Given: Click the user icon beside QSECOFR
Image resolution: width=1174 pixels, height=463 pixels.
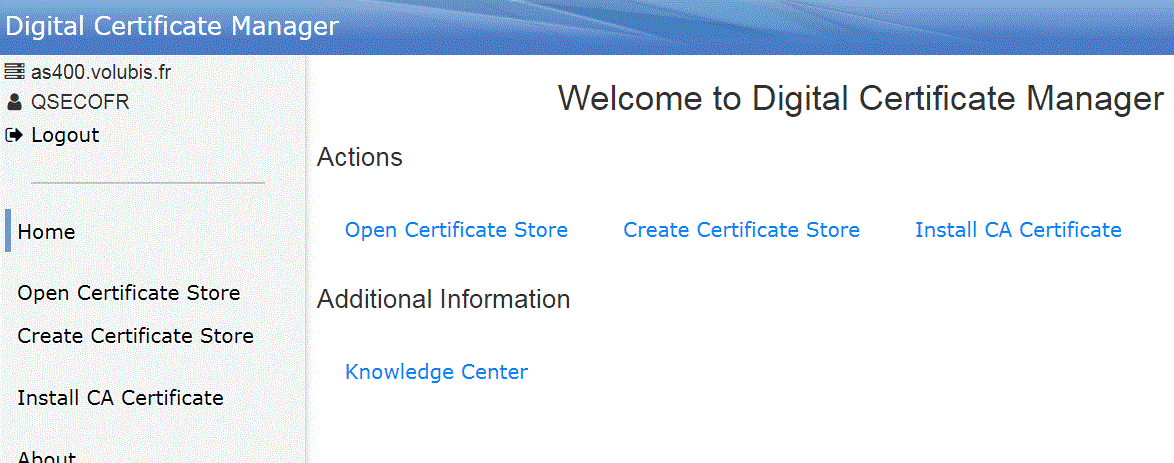Looking at the screenshot, I should point(14,102).
